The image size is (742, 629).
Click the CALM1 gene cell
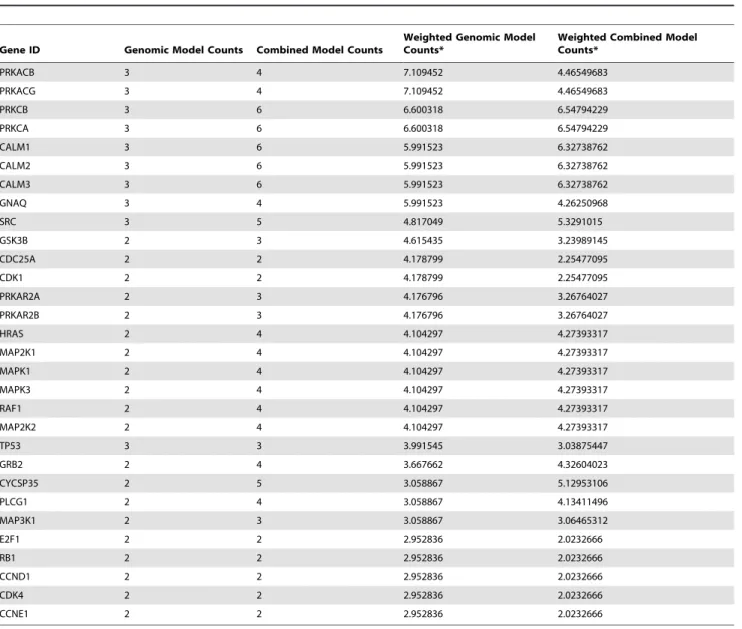click(15, 147)
